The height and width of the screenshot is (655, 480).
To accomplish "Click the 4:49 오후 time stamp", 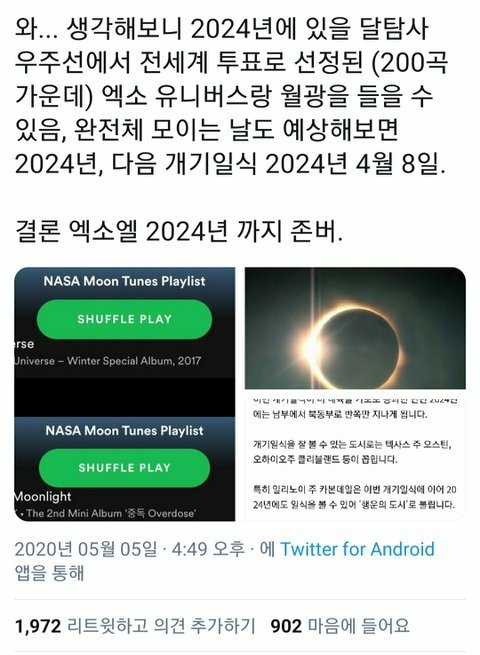I will coord(208,549).
